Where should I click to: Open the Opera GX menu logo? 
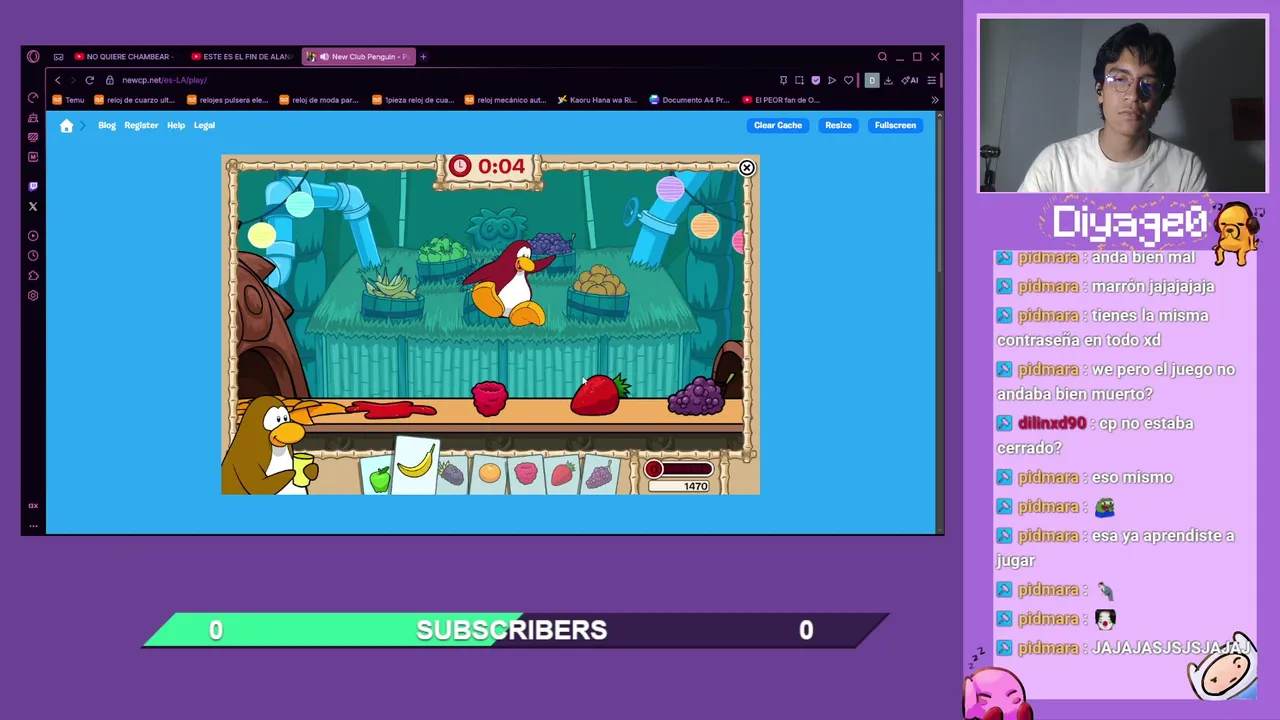point(33,57)
